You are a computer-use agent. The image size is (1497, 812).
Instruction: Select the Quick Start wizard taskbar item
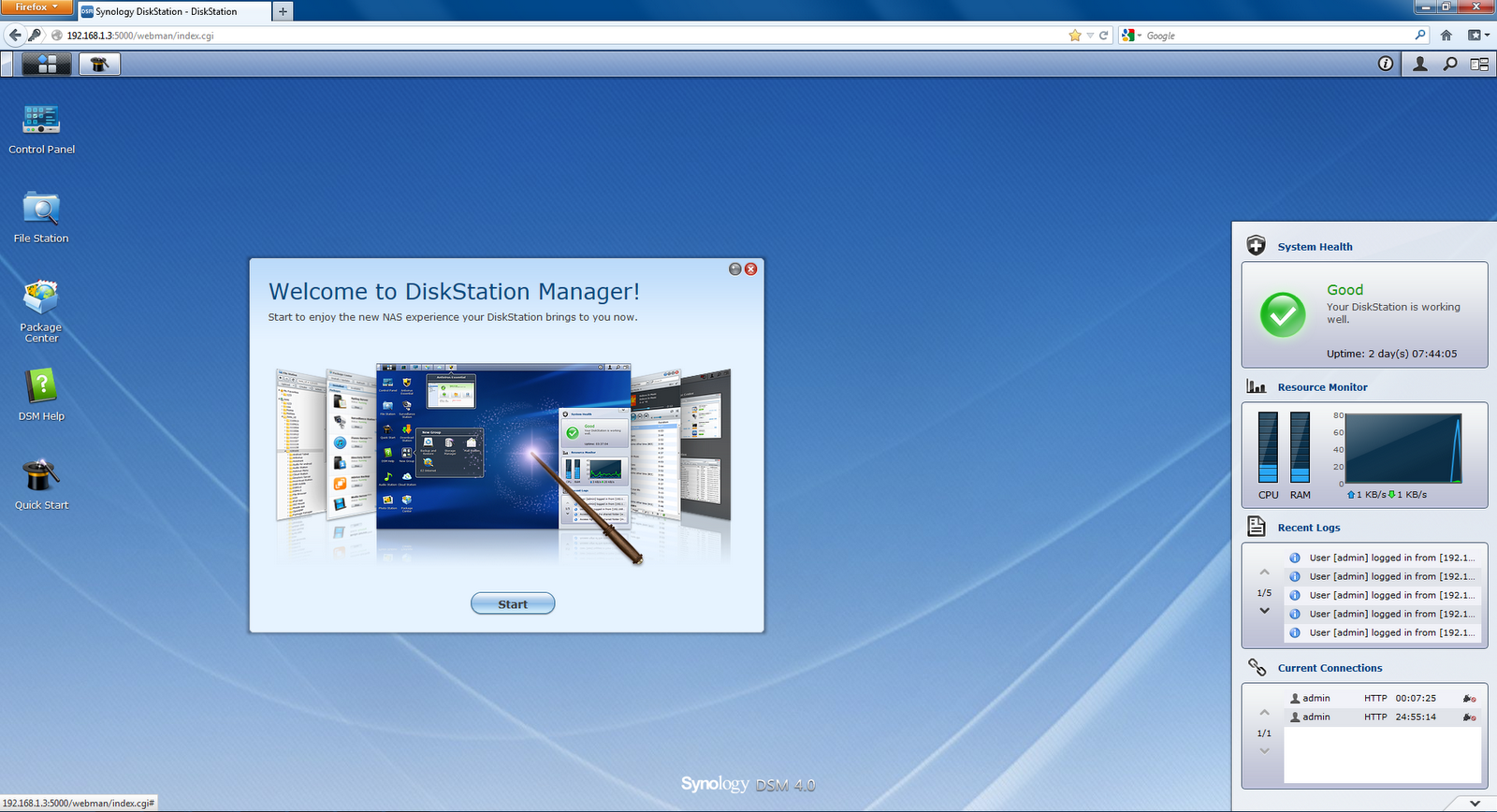click(x=99, y=64)
